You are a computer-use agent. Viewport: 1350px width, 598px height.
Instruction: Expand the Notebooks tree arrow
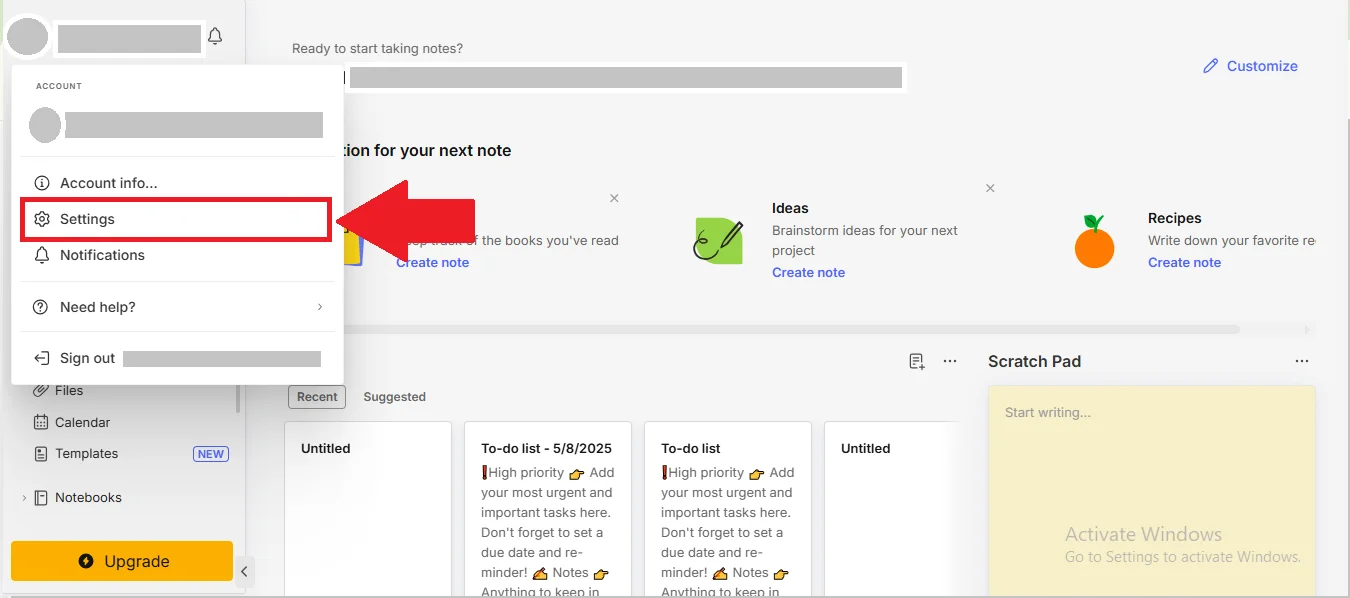click(x=24, y=497)
